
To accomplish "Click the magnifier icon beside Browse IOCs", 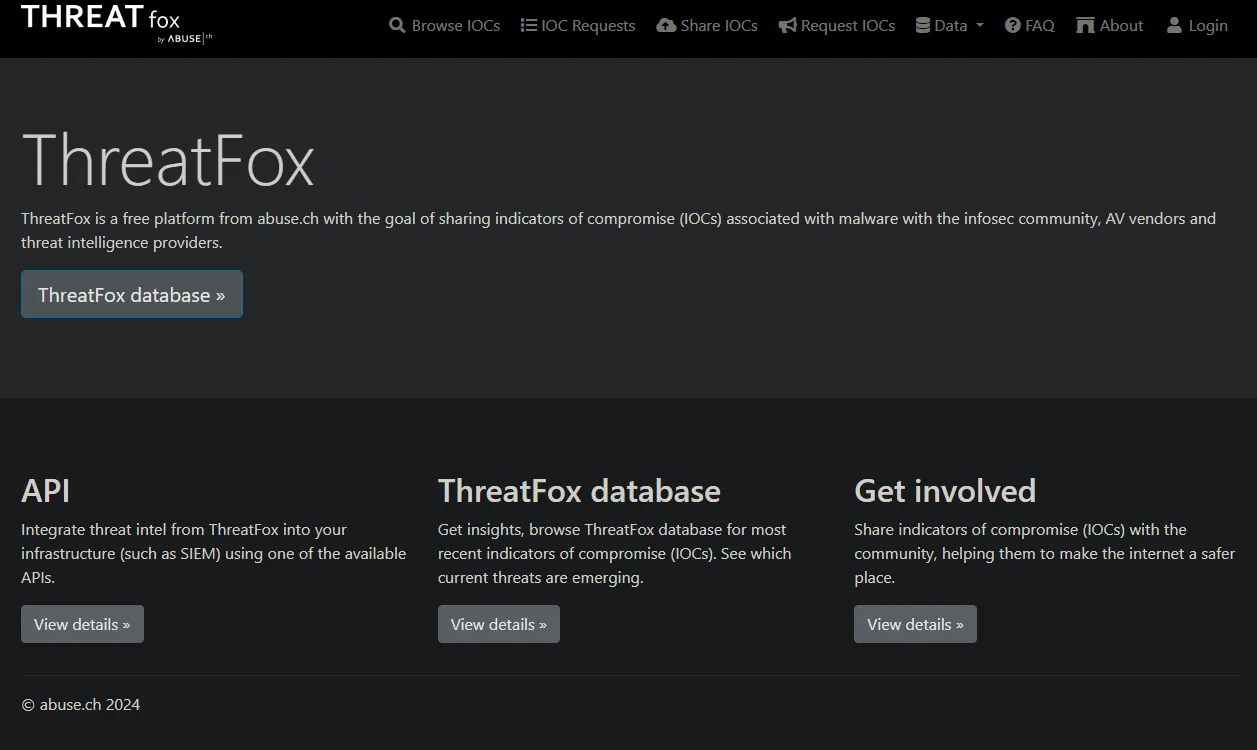I will point(397,26).
